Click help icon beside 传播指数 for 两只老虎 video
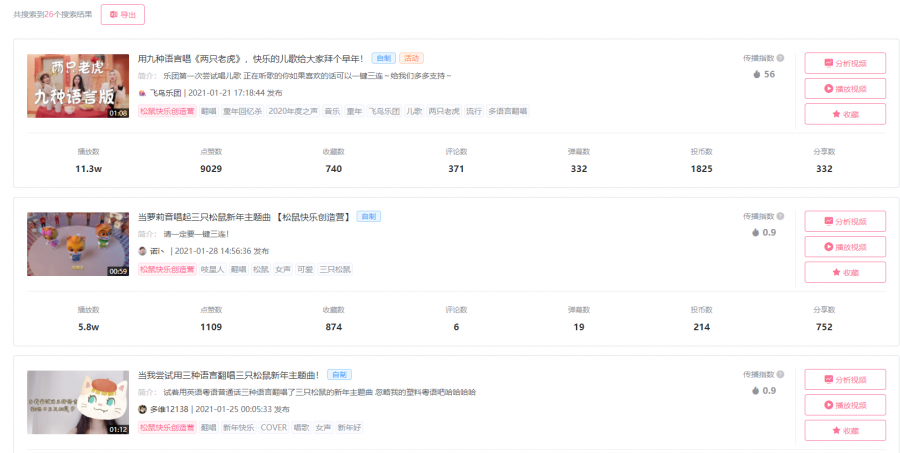The width and height of the screenshot is (900, 453). coord(780,58)
